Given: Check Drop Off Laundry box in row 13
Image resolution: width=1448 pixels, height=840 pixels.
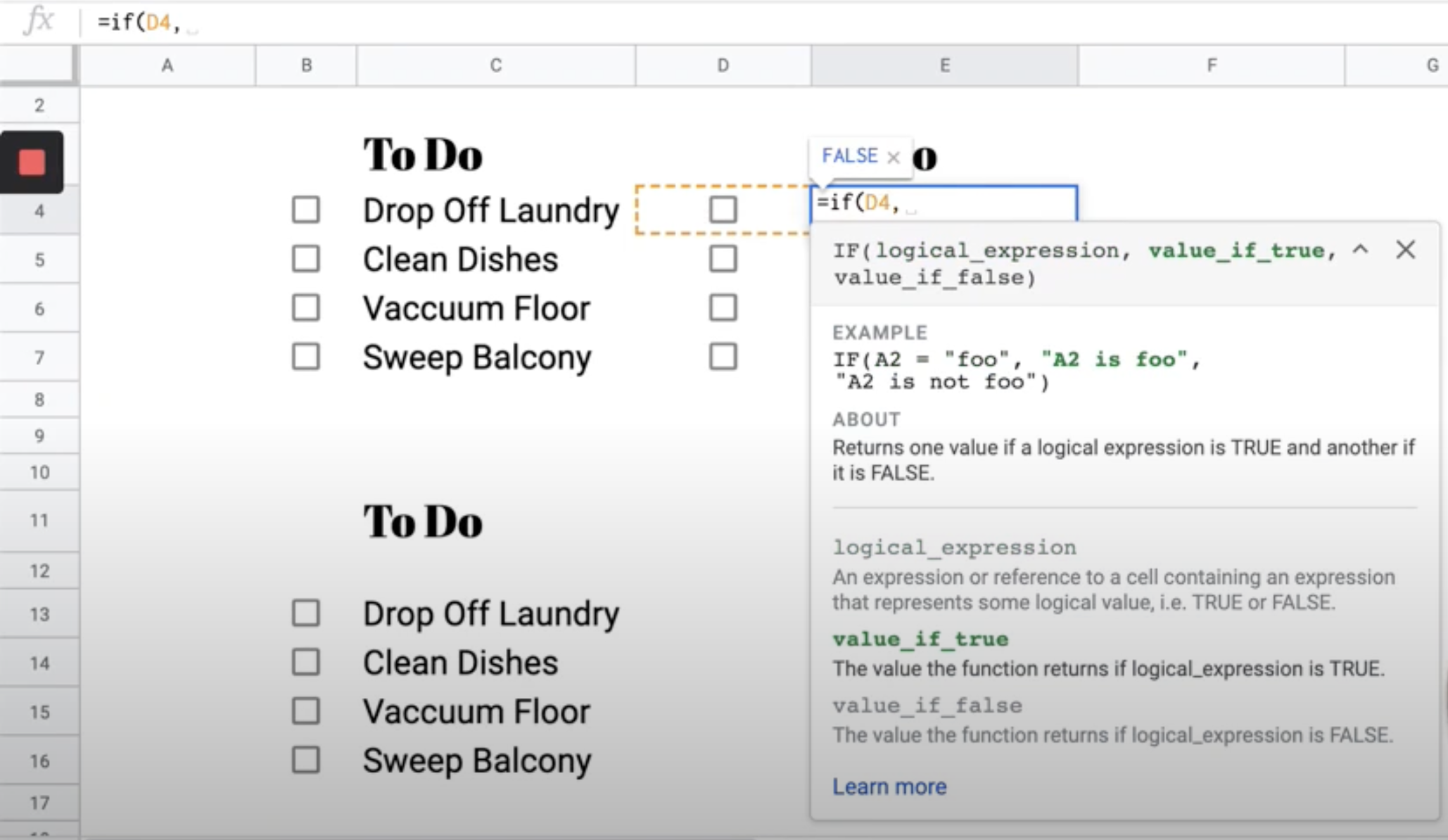Looking at the screenshot, I should tap(305, 613).
